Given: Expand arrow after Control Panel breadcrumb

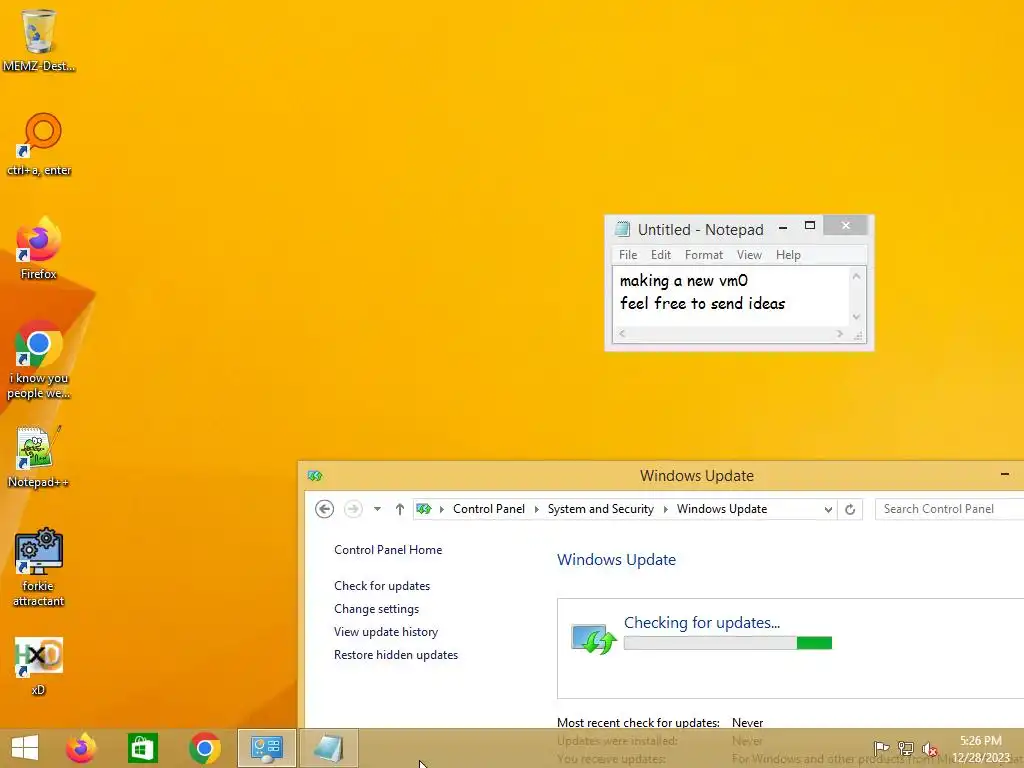Looking at the screenshot, I should [537, 509].
